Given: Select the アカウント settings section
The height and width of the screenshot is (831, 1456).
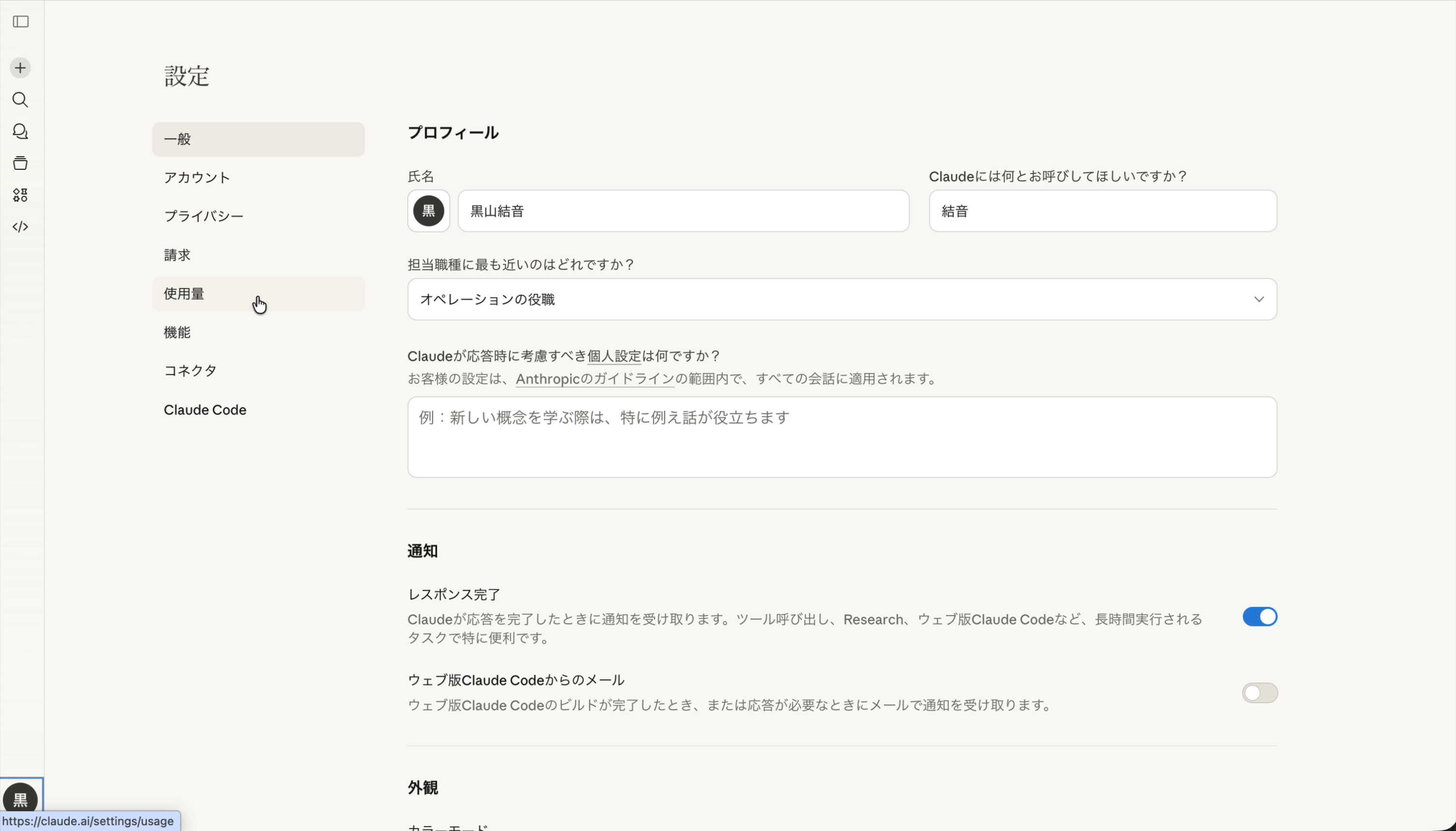Looking at the screenshot, I should coord(196,177).
